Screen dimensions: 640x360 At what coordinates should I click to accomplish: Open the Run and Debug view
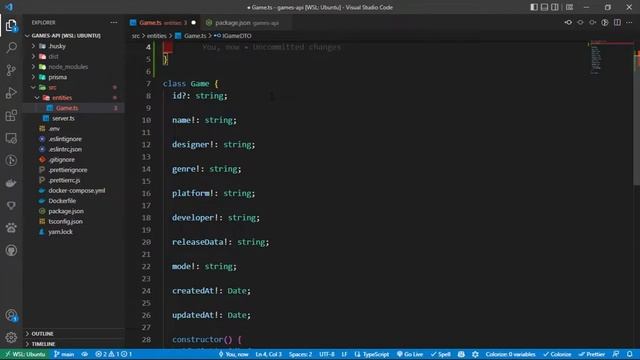coord(11,93)
